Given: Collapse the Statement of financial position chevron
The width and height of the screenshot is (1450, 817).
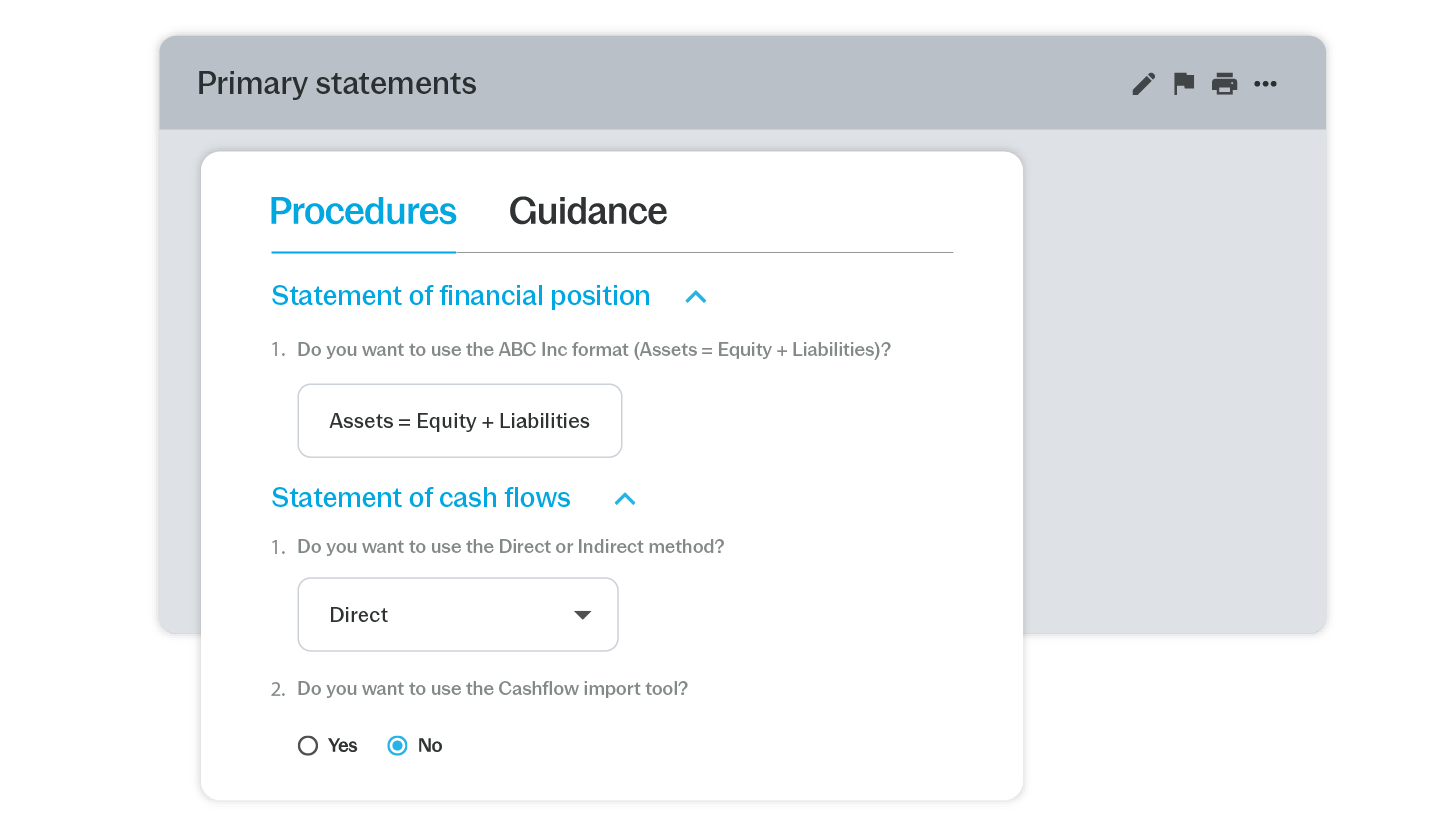Looking at the screenshot, I should pyautogui.click(x=696, y=297).
